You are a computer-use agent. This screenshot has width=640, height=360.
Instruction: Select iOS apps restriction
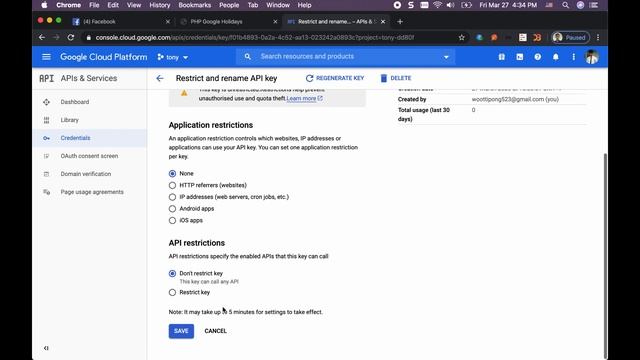click(172, 220)
